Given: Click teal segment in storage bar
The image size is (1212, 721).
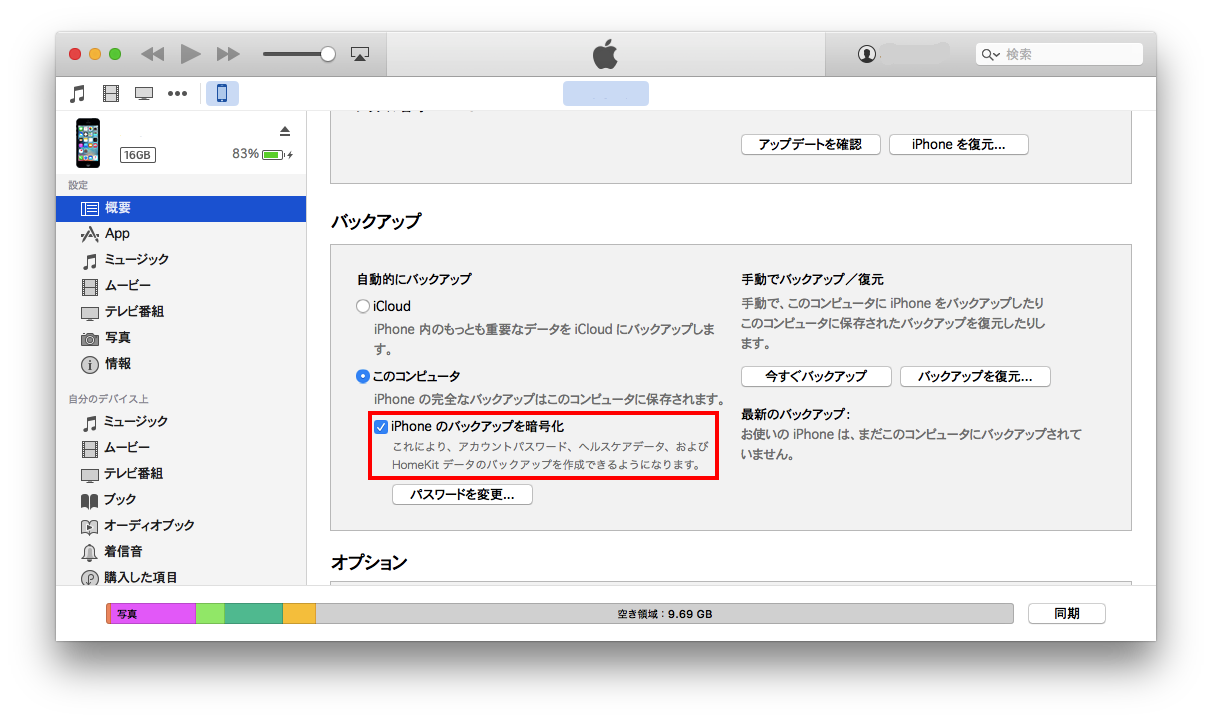Looking at the screenshot, I should 254,614.
